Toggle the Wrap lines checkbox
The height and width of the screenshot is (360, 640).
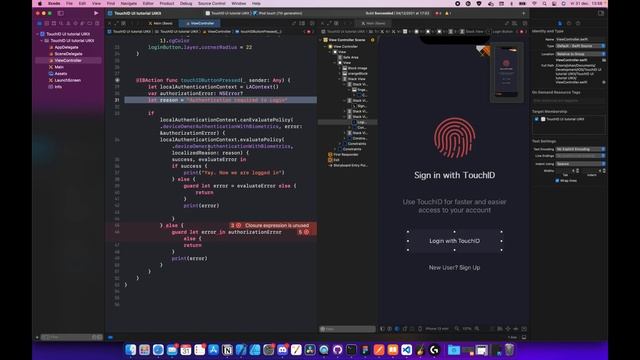[x=557, y=180]
